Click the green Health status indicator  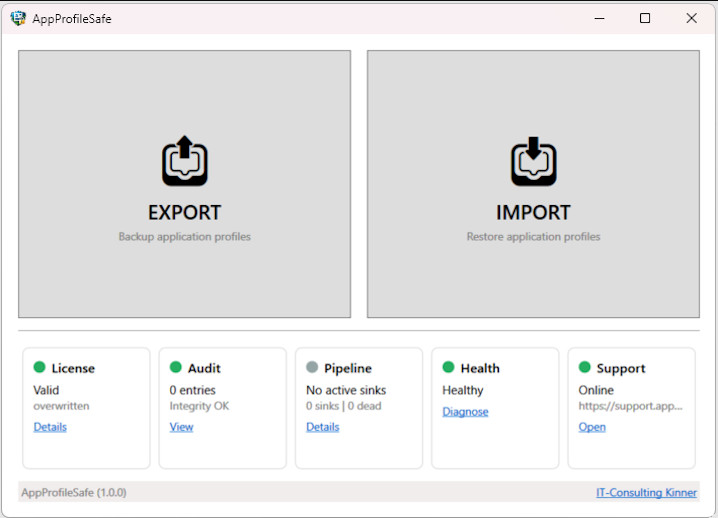tap(448, 368)
